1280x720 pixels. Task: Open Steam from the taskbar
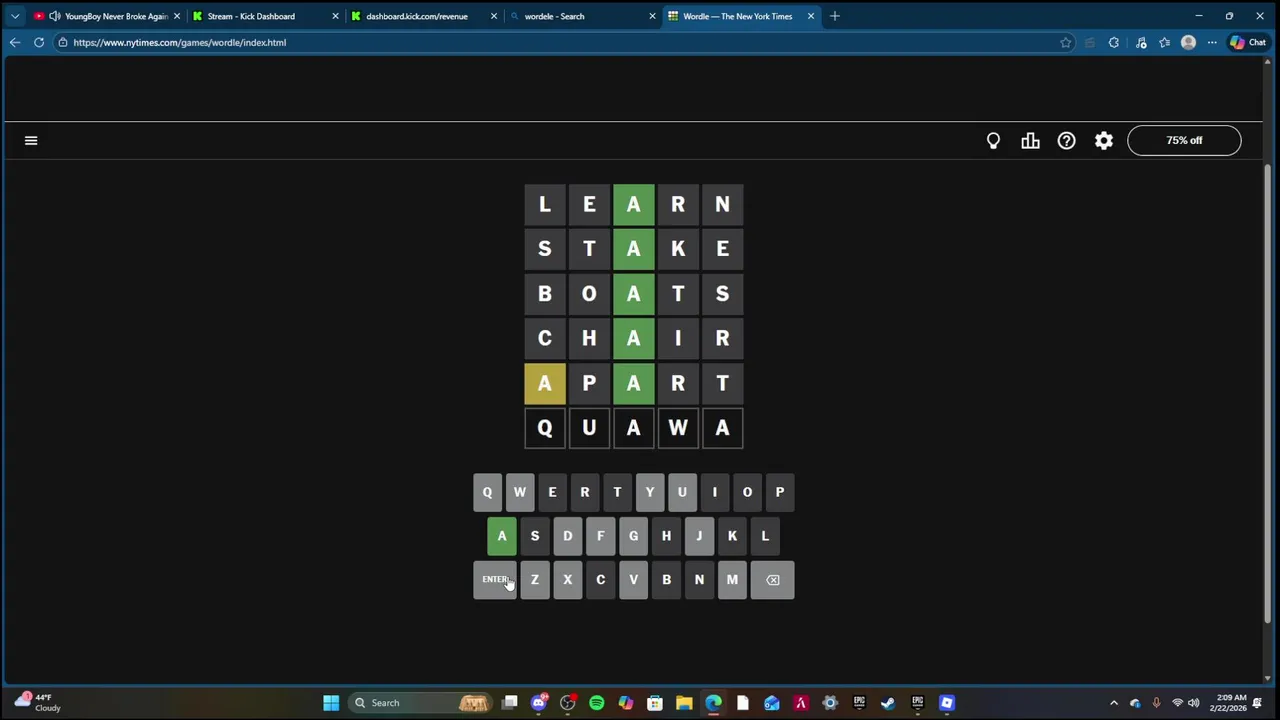[x=888, y=703]
